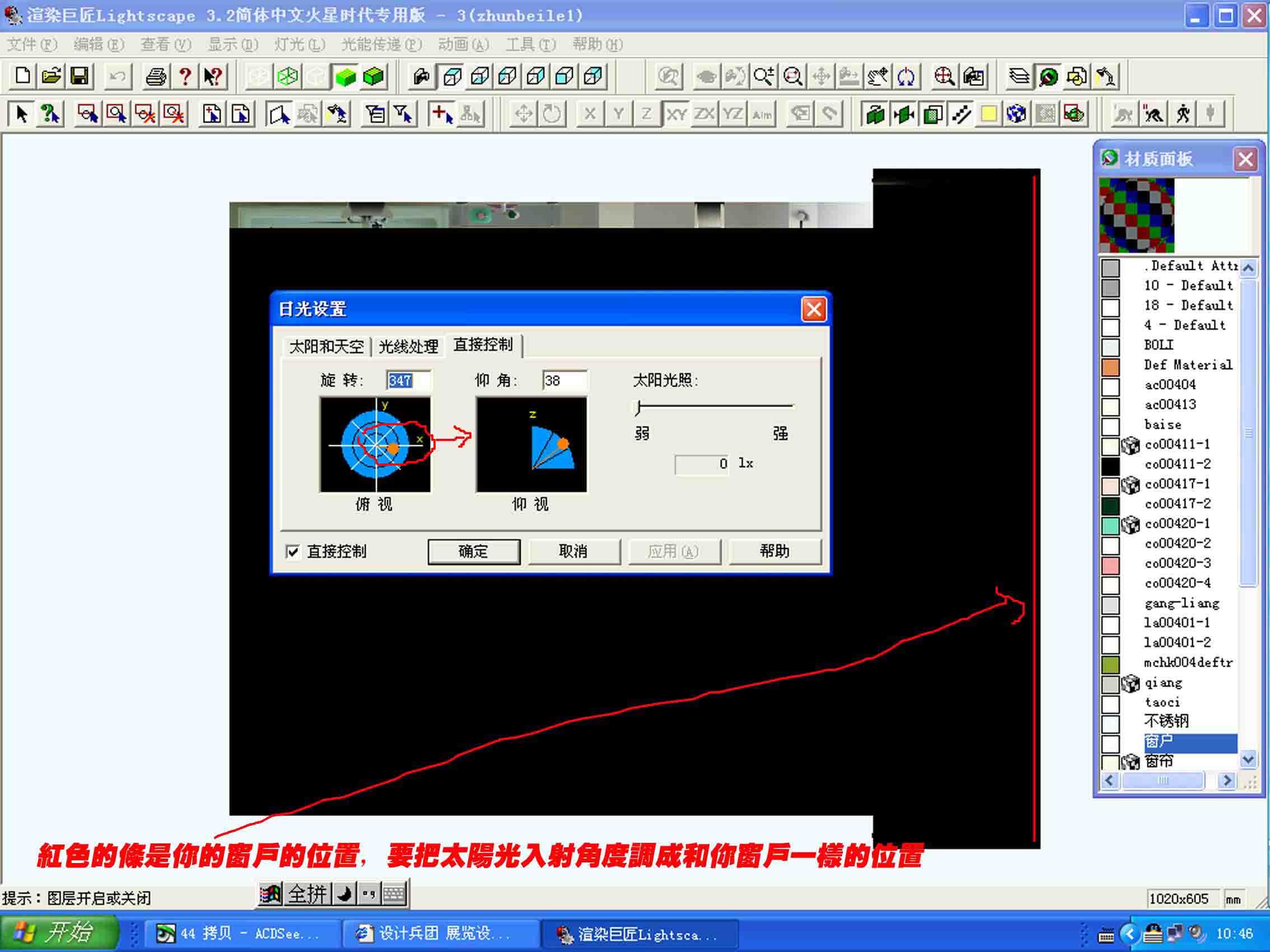This screenshot has height=952, width=1270.
Task: Click the arrow selection tool icon
Action: 21,114
